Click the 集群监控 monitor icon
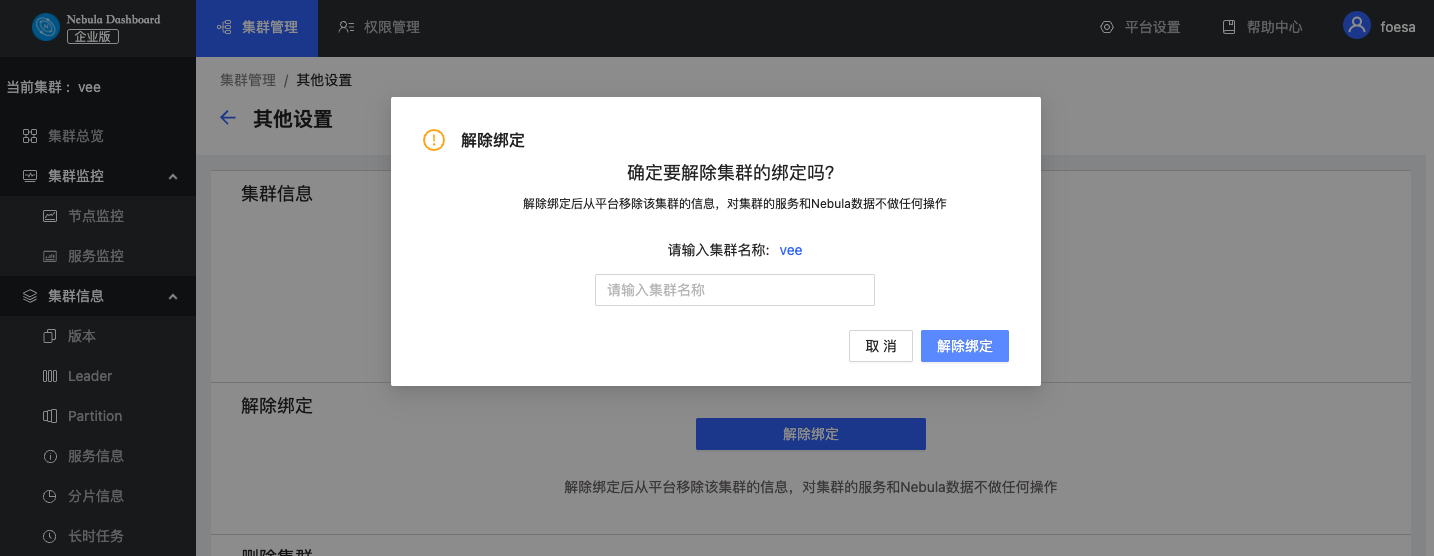Image resolution: width=1434 pixels, height=556 pixels. tap(30, 176)
